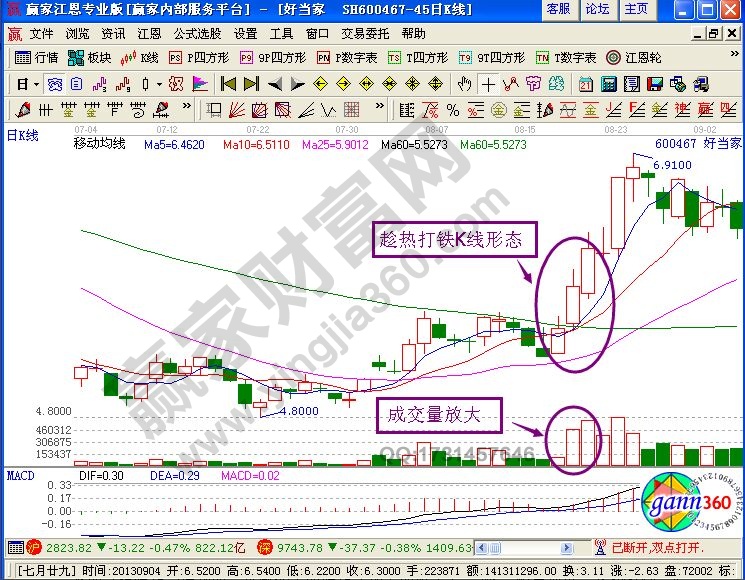This screenshot has width=745, height=580.
Task: Expand the candlestick style dropdown arrow
Action: pyautogui.click(x=158, y=83)
